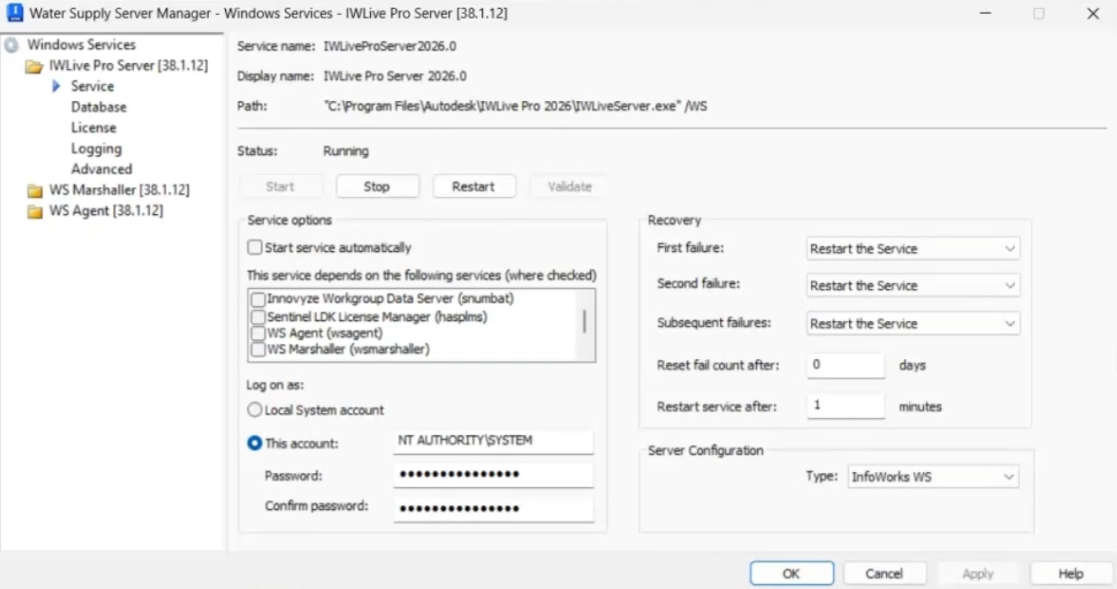Click the Water Supply Server Manager title icon
The width and height of the screenshot is (1117, 589).
(14, 13)
